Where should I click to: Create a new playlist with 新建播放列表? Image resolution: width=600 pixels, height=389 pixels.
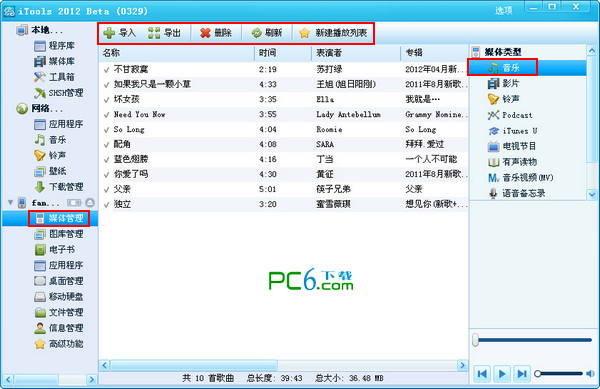tap(333, 33)
